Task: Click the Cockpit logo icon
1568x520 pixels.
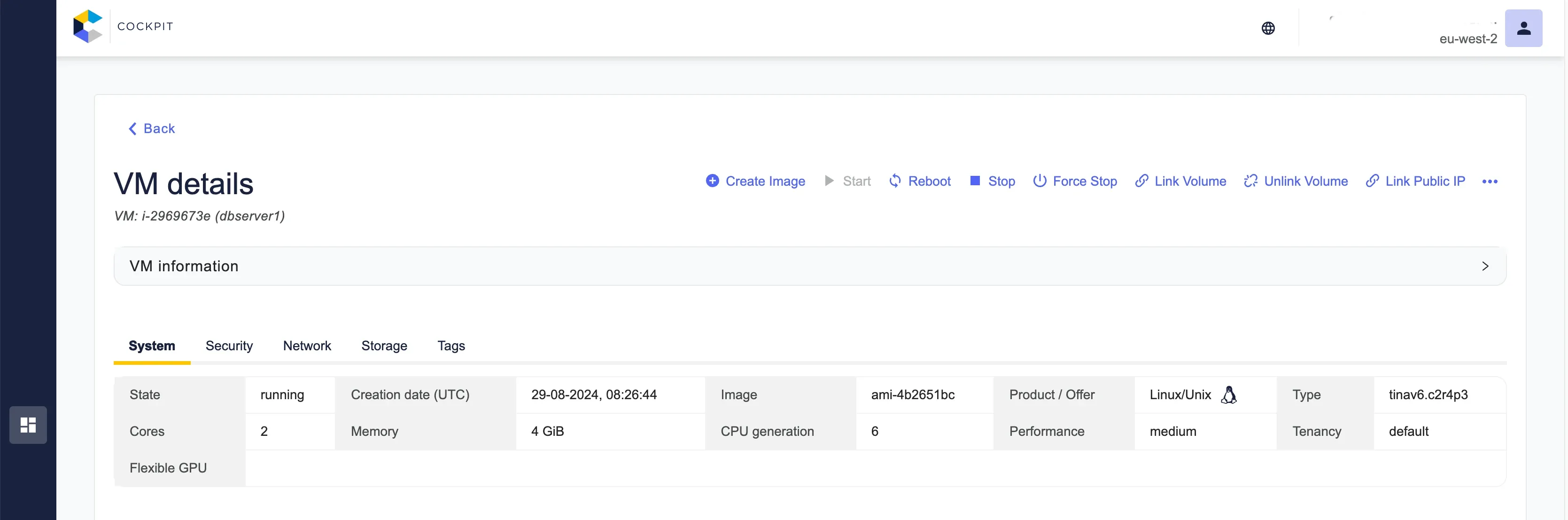Action: coord(88,27)
